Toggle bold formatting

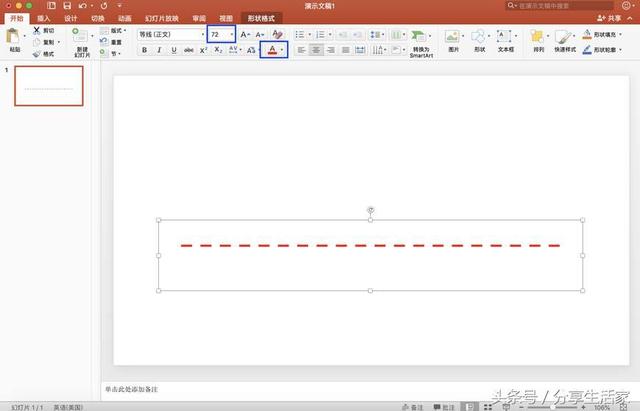pyautogui.click(x=144, y=50)
